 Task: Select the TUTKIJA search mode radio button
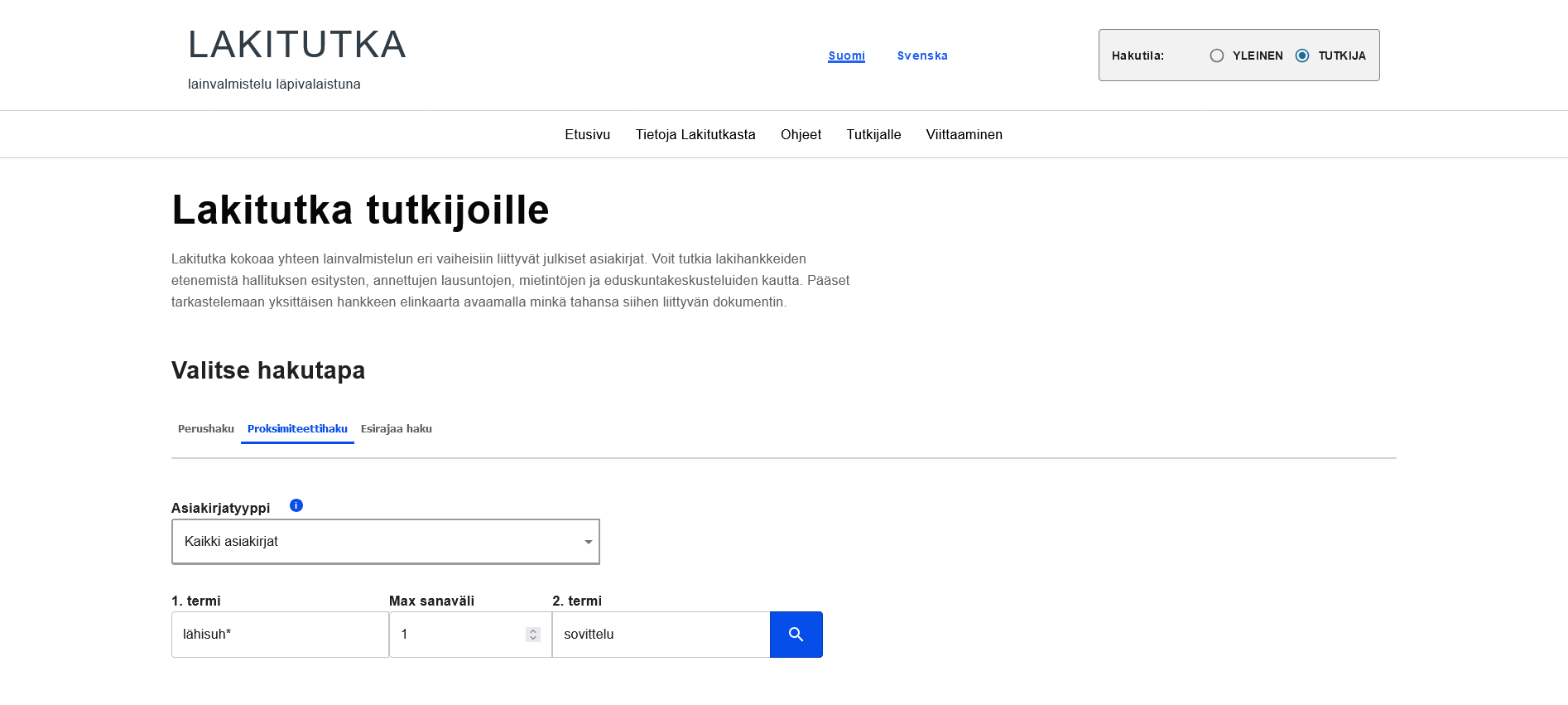(1302, 56)
